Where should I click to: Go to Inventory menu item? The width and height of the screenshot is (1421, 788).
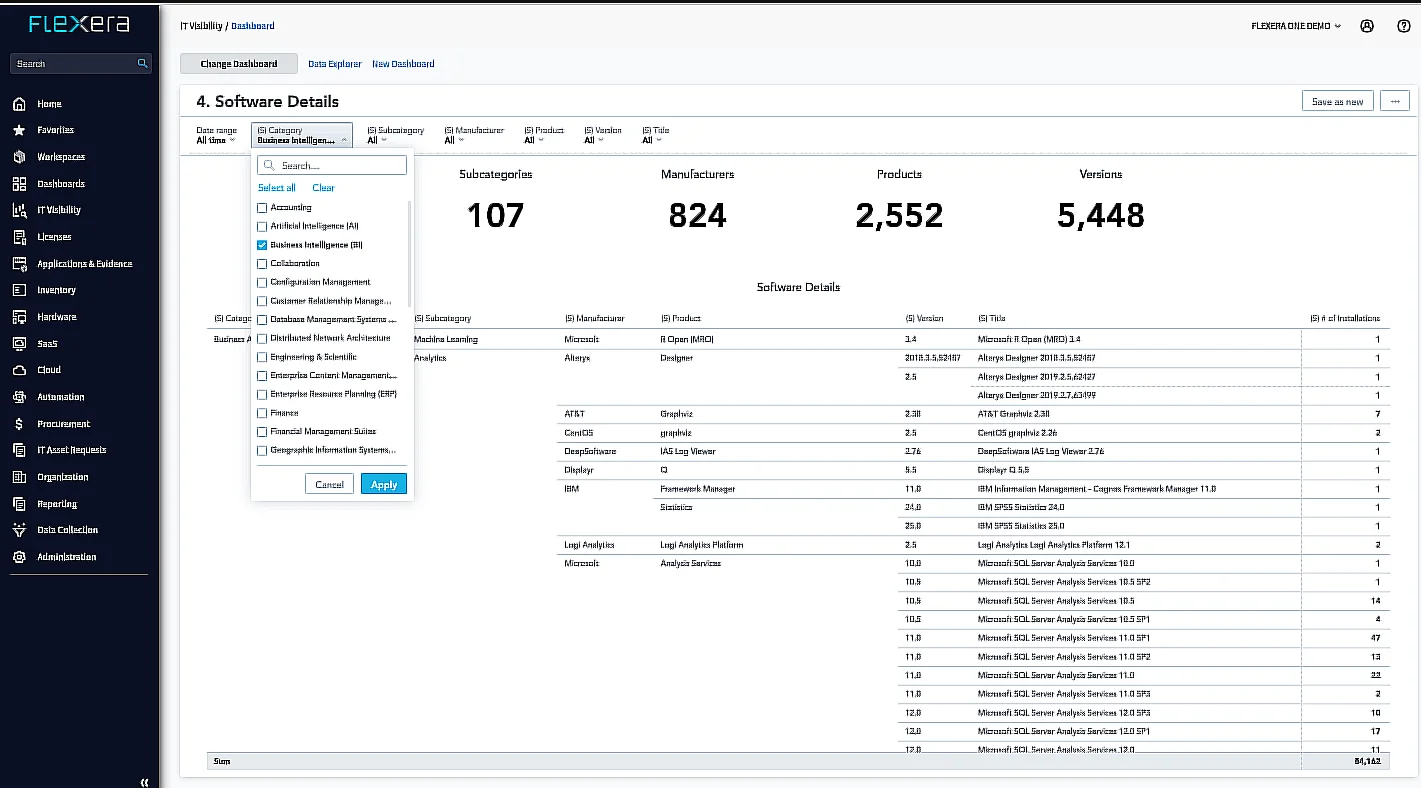[56, 290]
